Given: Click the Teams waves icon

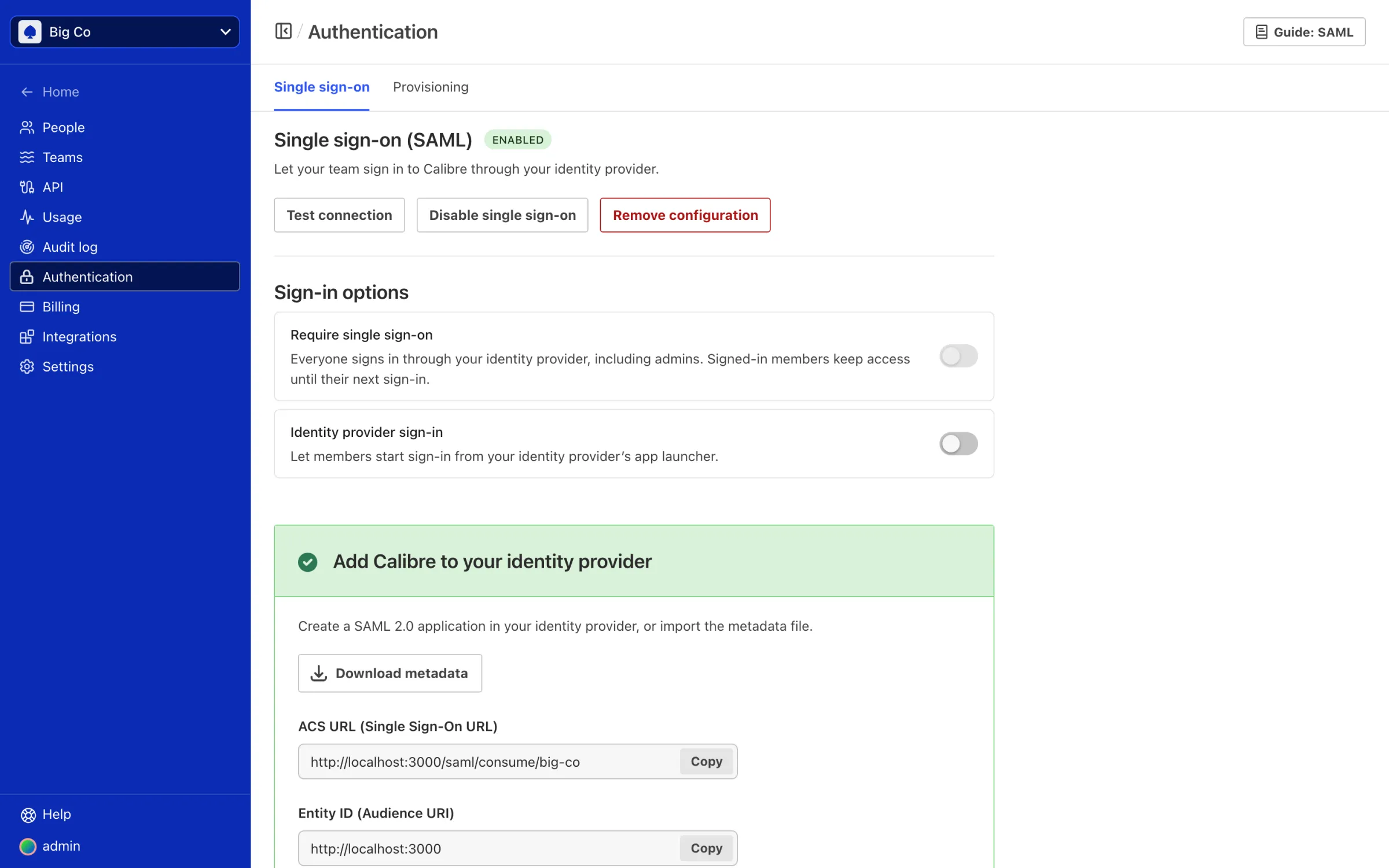Looking at the screenshot, I should tap(27, 157).
